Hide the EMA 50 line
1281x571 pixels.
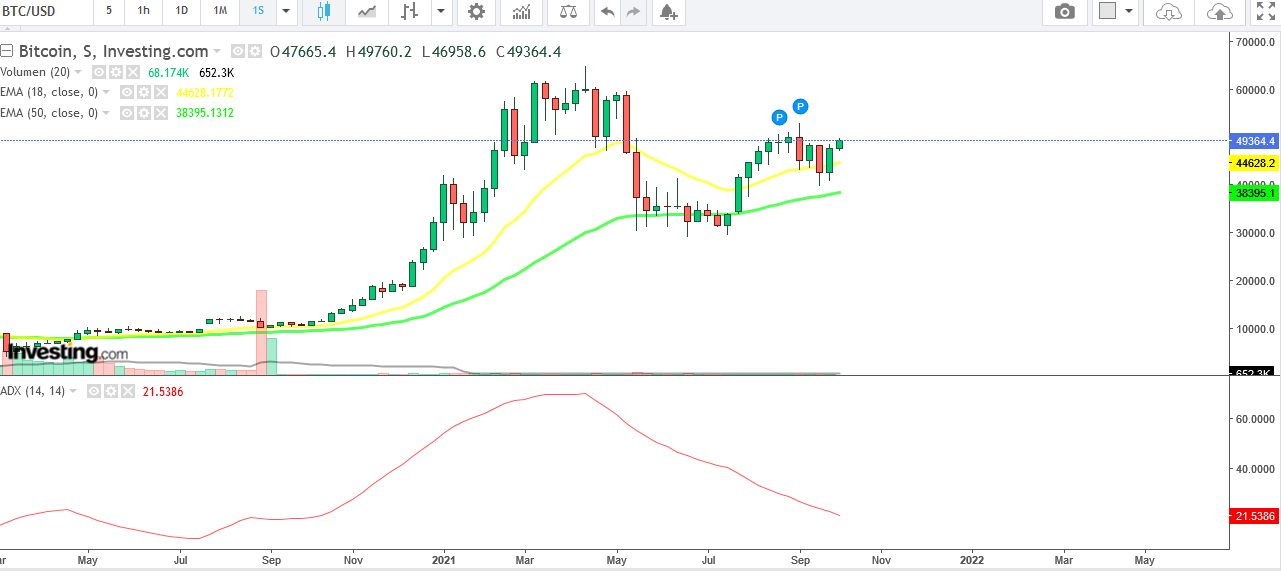click(127, 113)
